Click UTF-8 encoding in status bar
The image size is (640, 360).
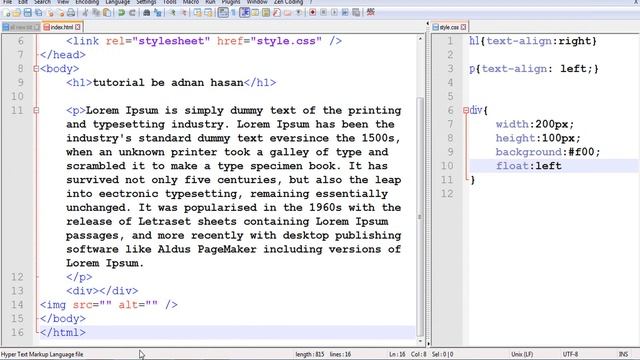570,354
